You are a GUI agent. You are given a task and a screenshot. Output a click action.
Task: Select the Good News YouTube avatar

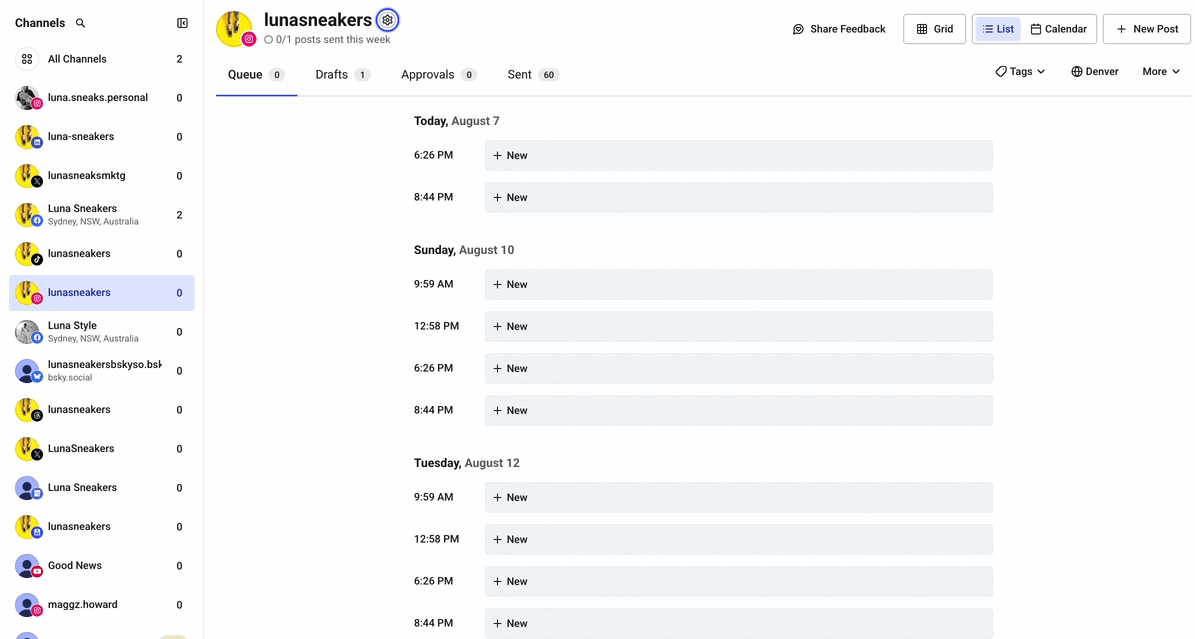[27, 566]
